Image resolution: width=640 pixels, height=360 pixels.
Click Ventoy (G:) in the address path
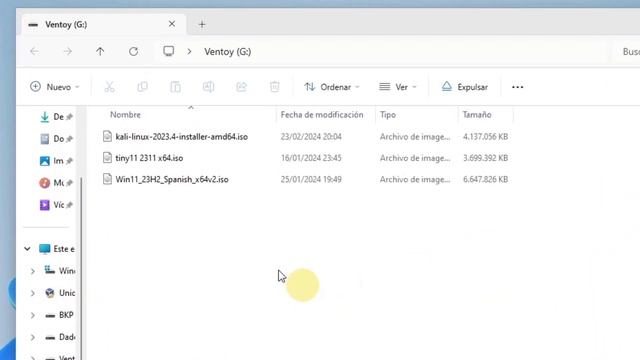click(228, 52)
